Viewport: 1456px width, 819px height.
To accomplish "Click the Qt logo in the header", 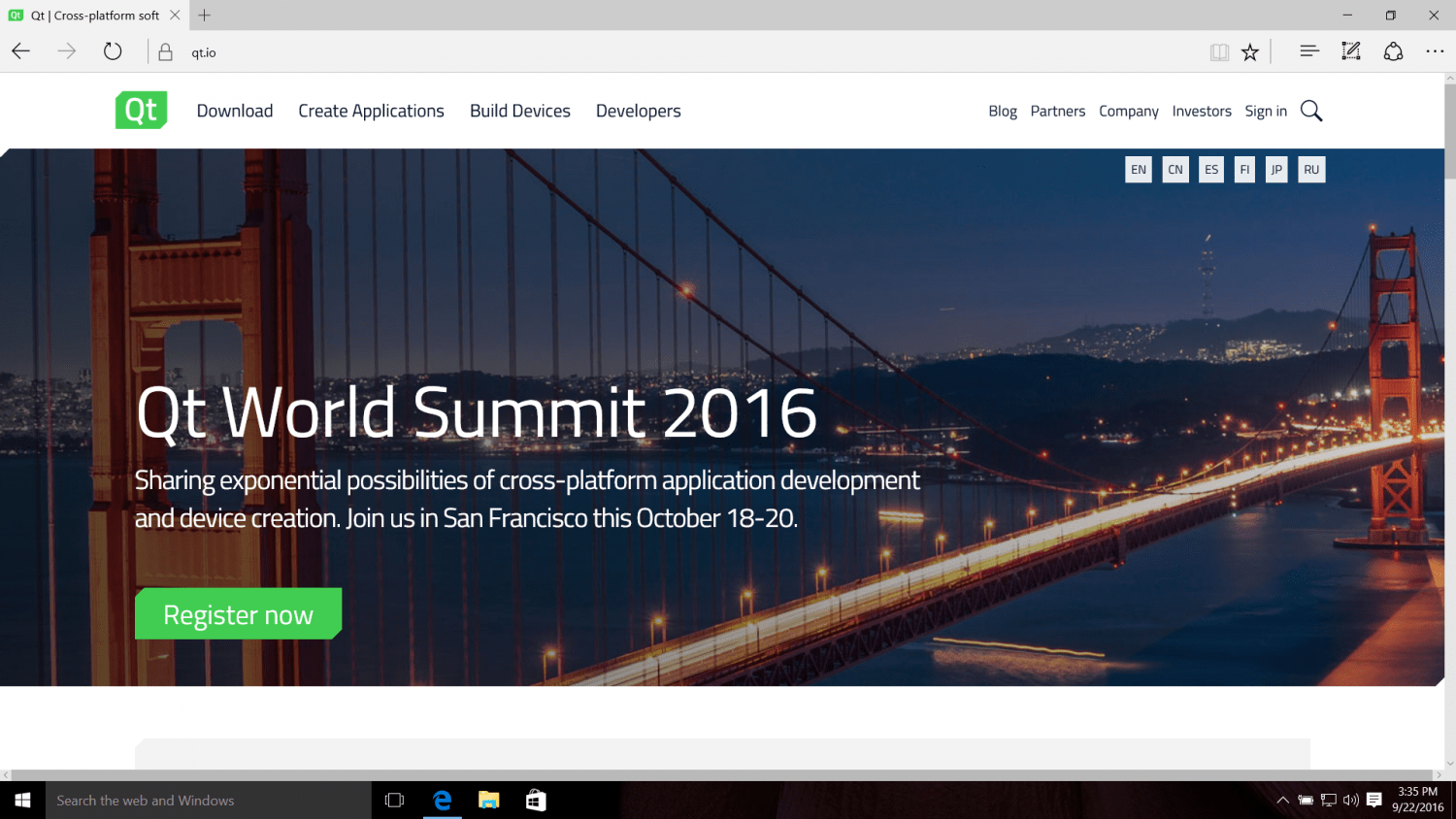I will click(141, 111).
